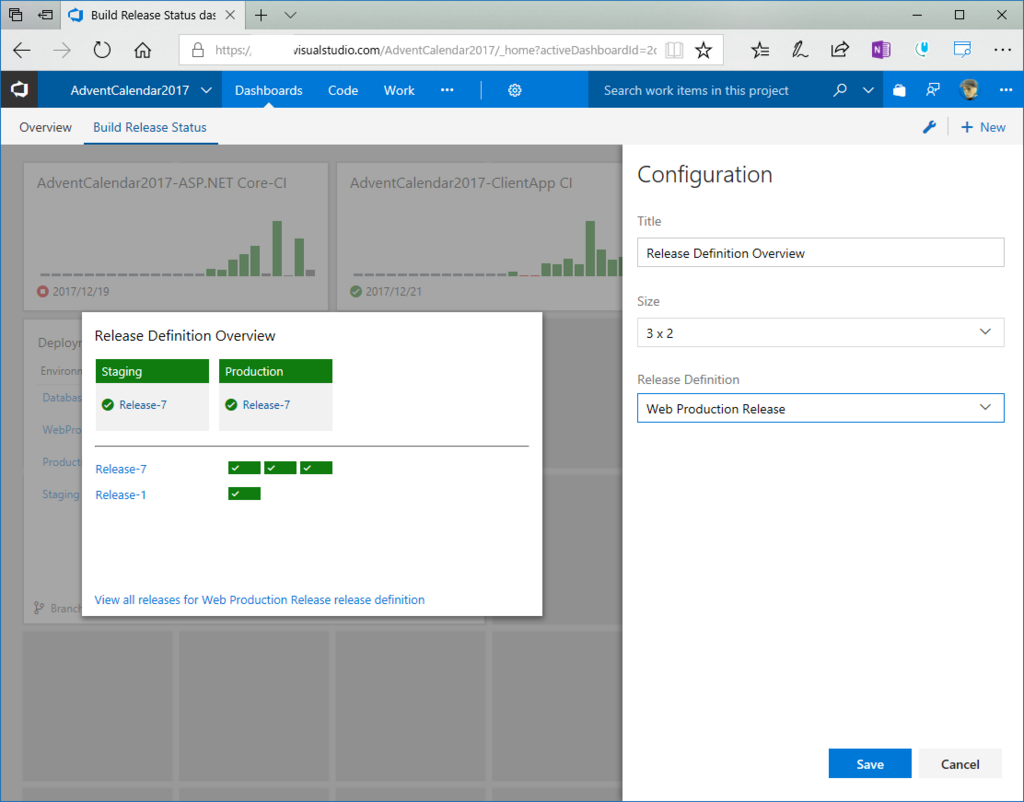The image size is (1024, 802).
Task: Click the dashboard edit wrench icon
Action: 929,127
